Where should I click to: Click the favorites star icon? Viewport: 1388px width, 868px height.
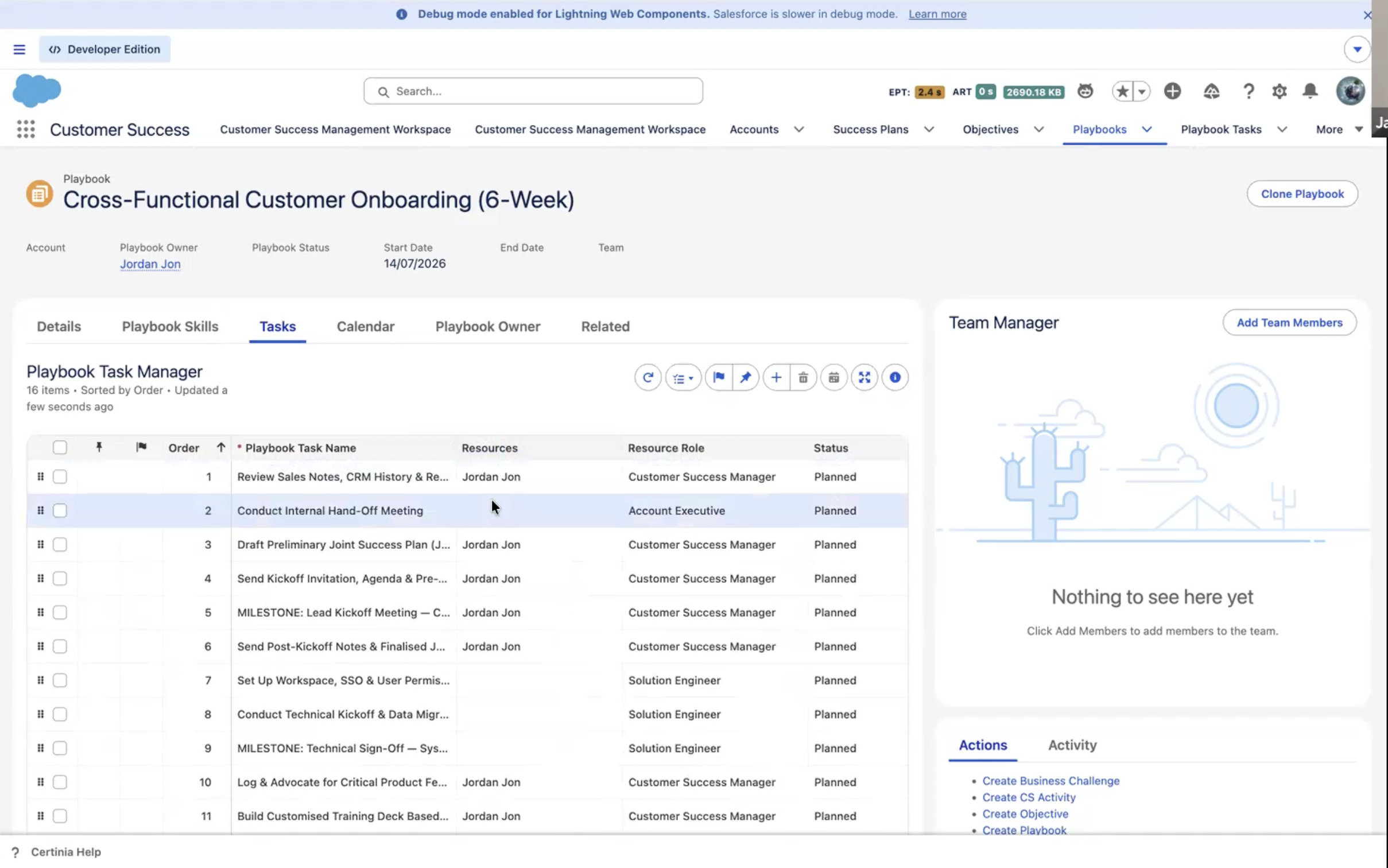point(1122,91)
